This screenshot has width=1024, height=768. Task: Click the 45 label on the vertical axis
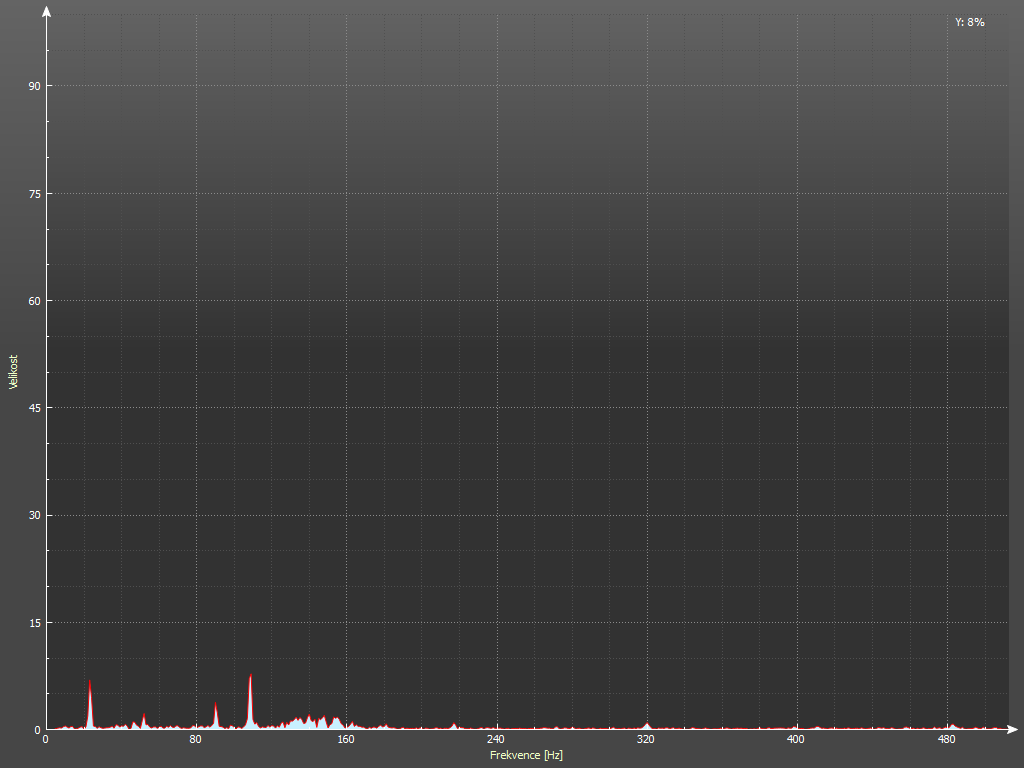[34, 408]
